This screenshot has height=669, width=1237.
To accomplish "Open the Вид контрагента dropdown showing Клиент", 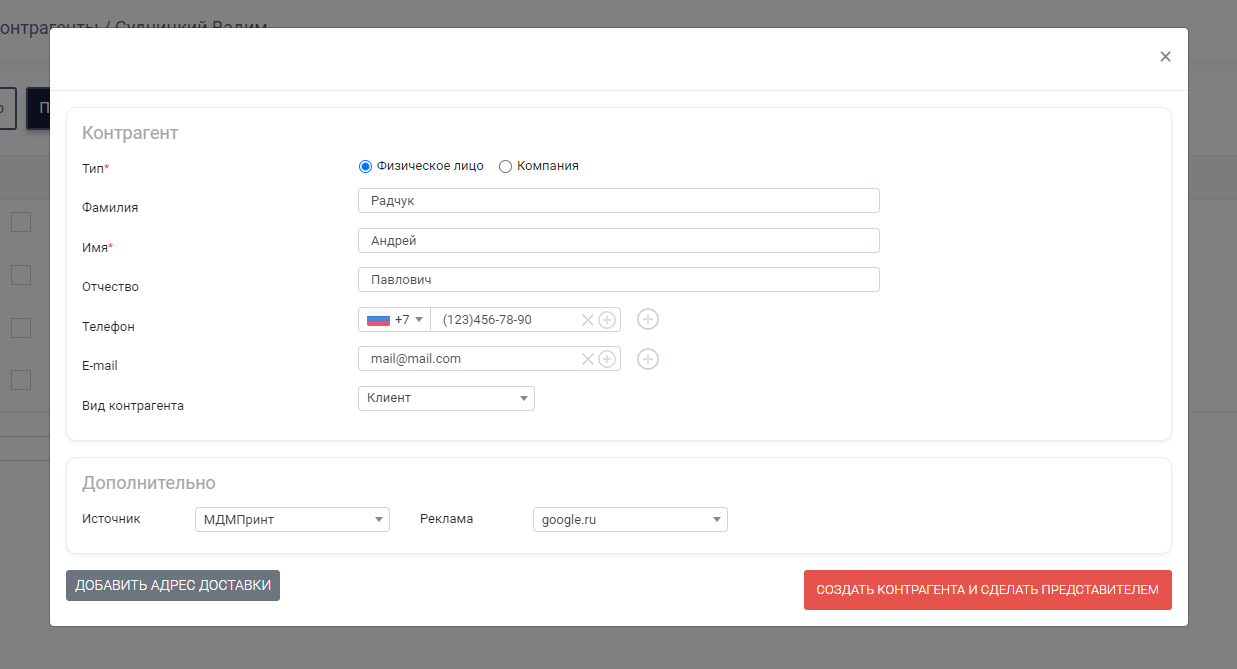I will point(446,398).
